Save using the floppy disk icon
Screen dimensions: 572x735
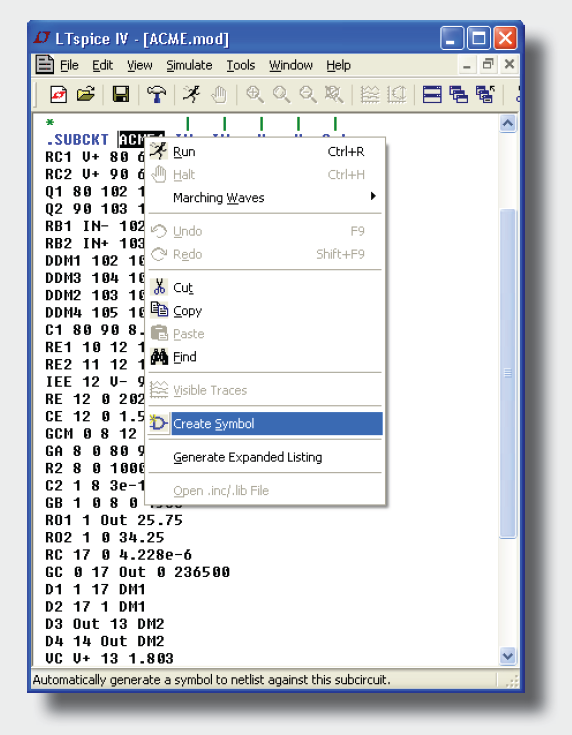[120, 94]
